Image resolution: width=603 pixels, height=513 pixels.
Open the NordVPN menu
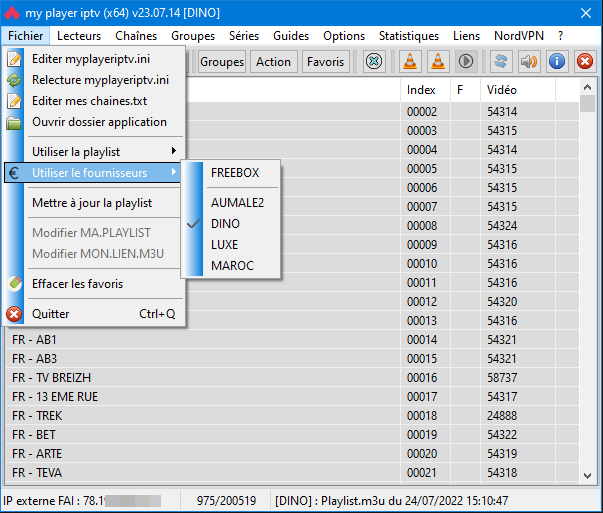tap(519, 36)
